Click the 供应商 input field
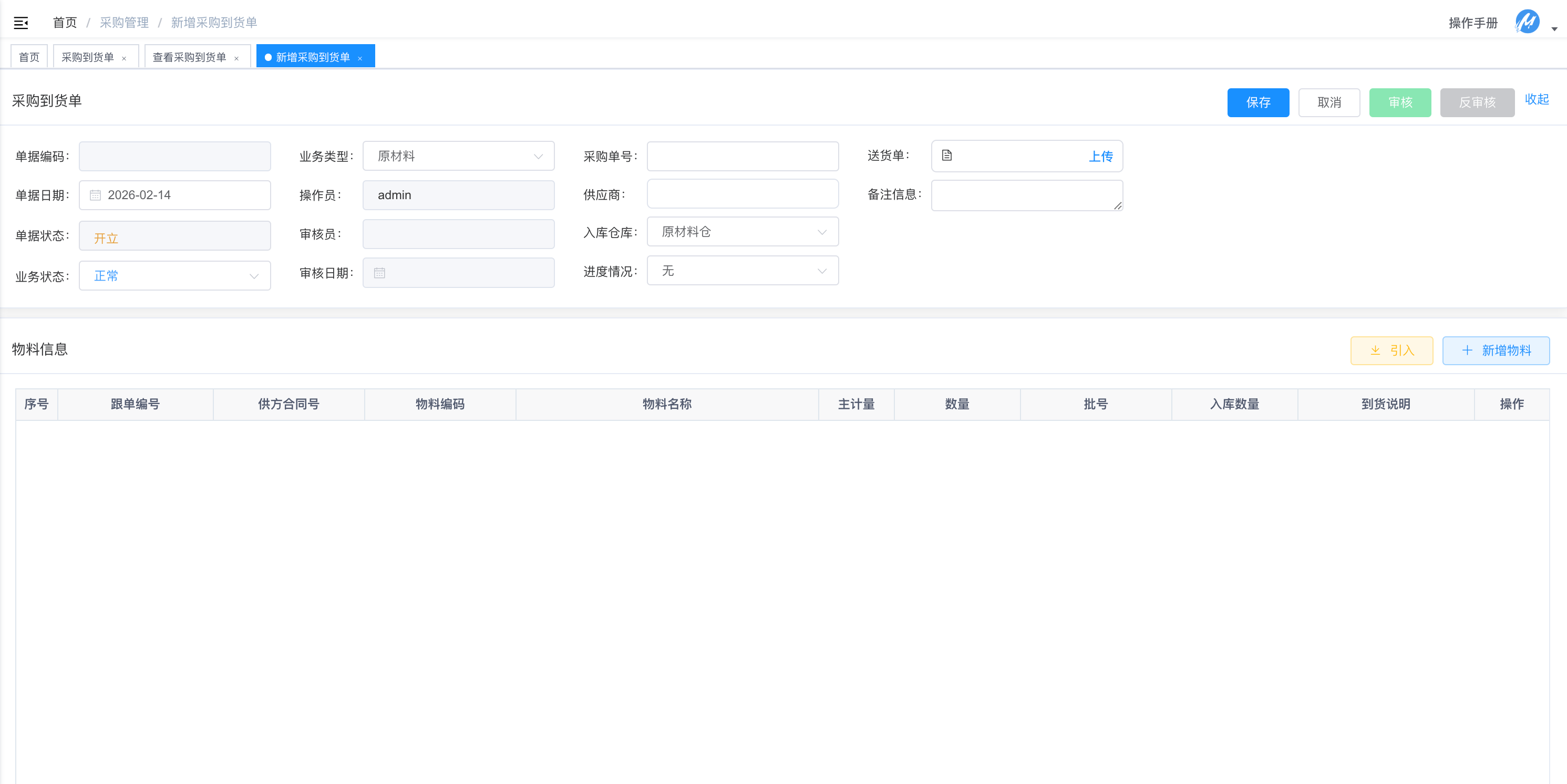 coord(742,194)
